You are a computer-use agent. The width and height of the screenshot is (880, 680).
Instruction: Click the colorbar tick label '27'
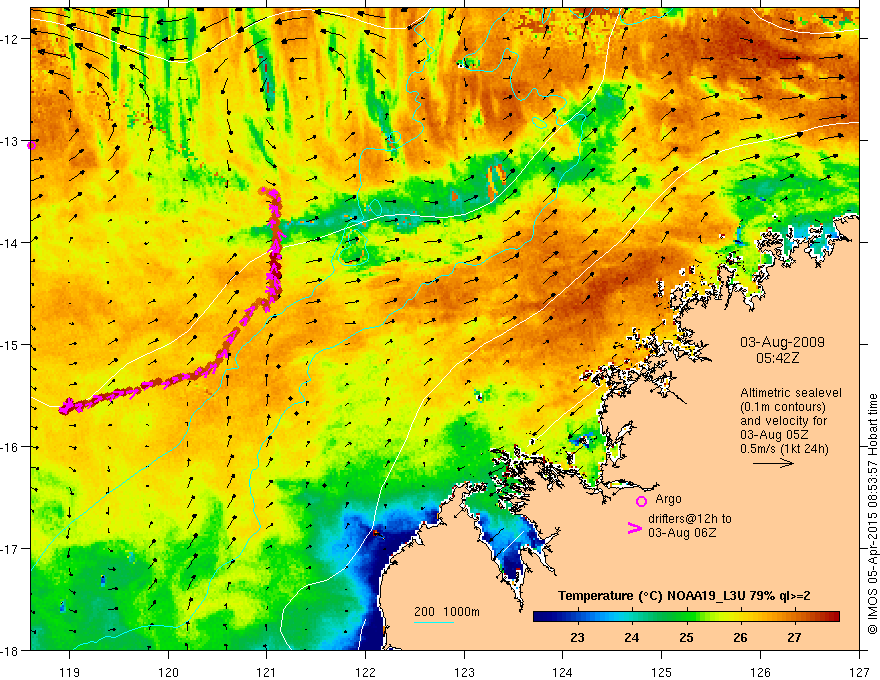coord(794,638)
